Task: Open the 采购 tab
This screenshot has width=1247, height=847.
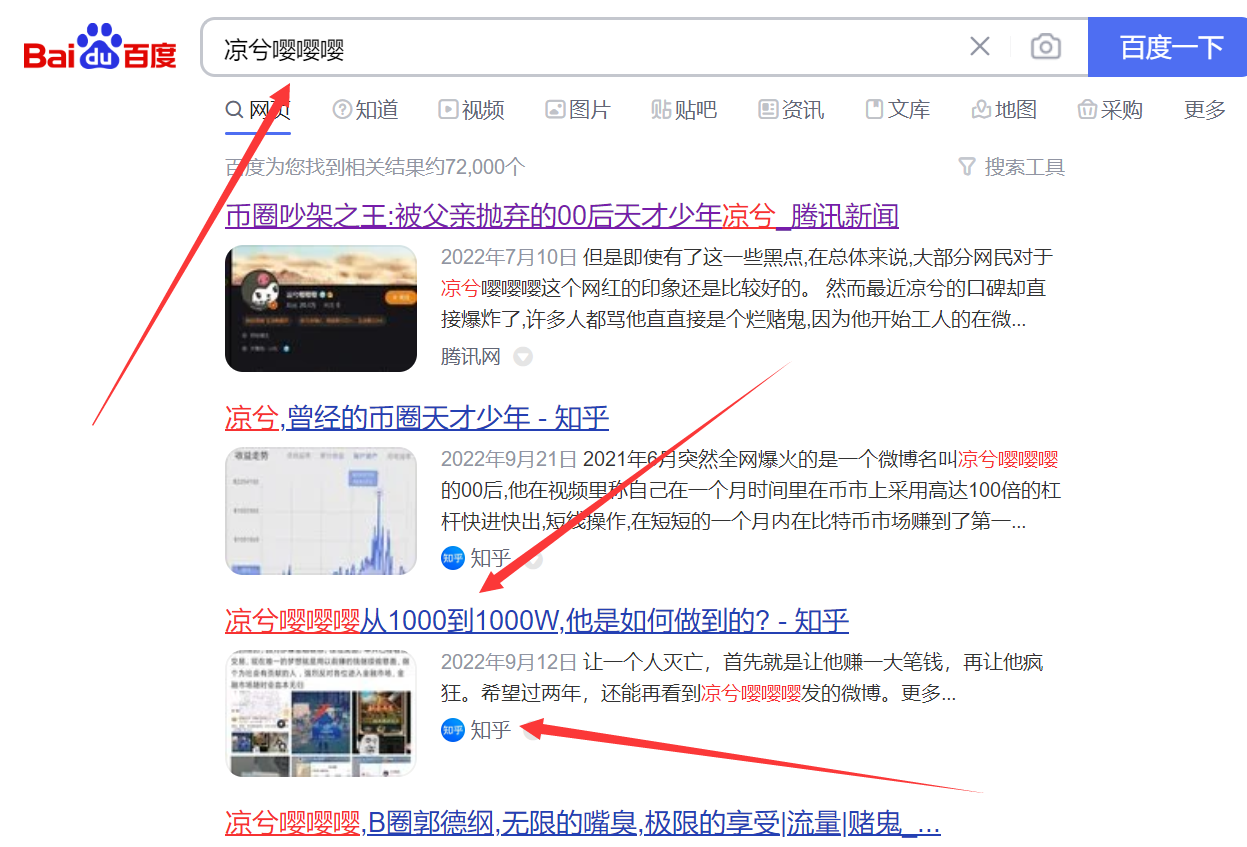Action: [1110, 110]
